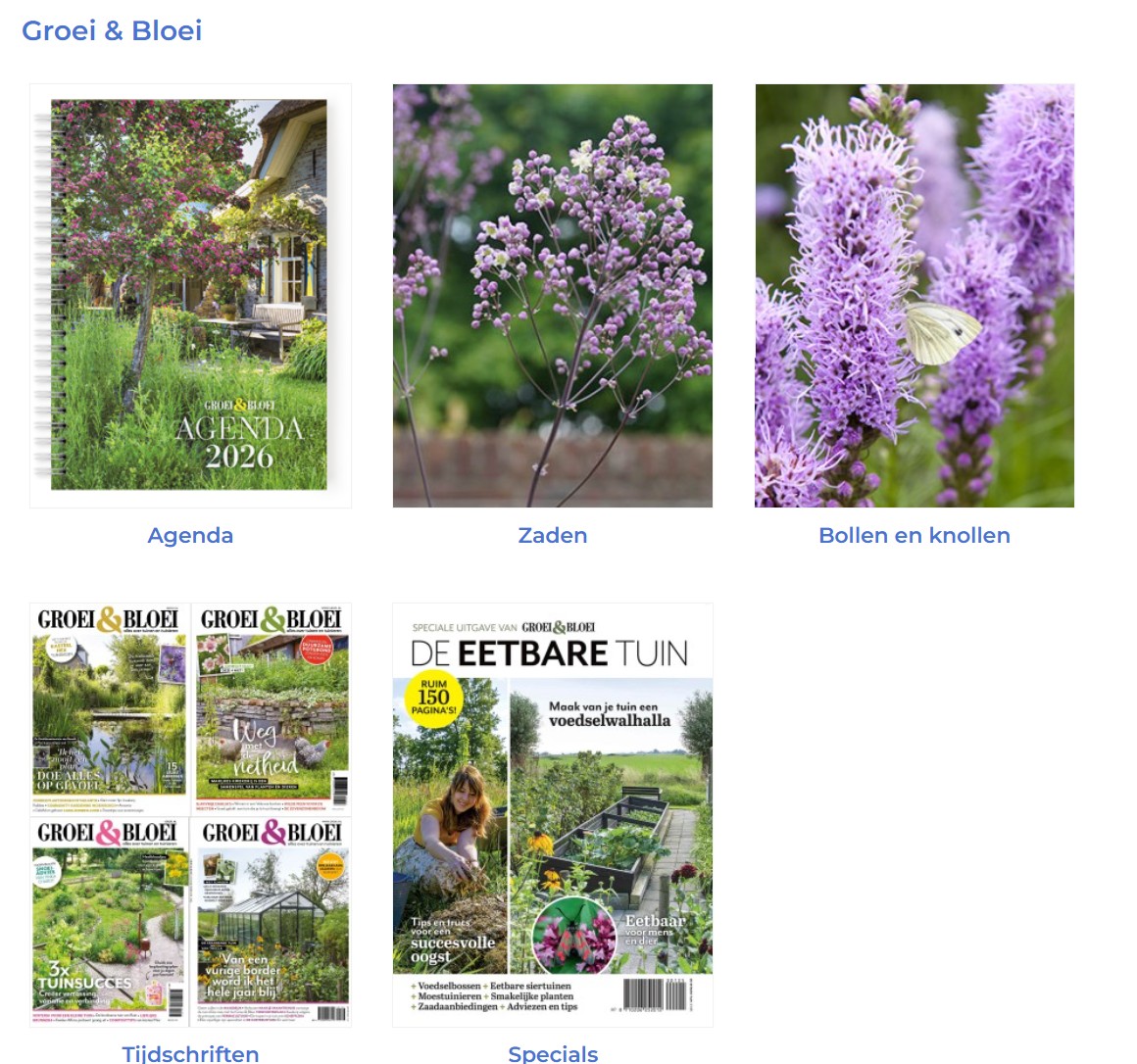
Task: Open the Bollen en knollen link
Action: (x=915, y=536)
